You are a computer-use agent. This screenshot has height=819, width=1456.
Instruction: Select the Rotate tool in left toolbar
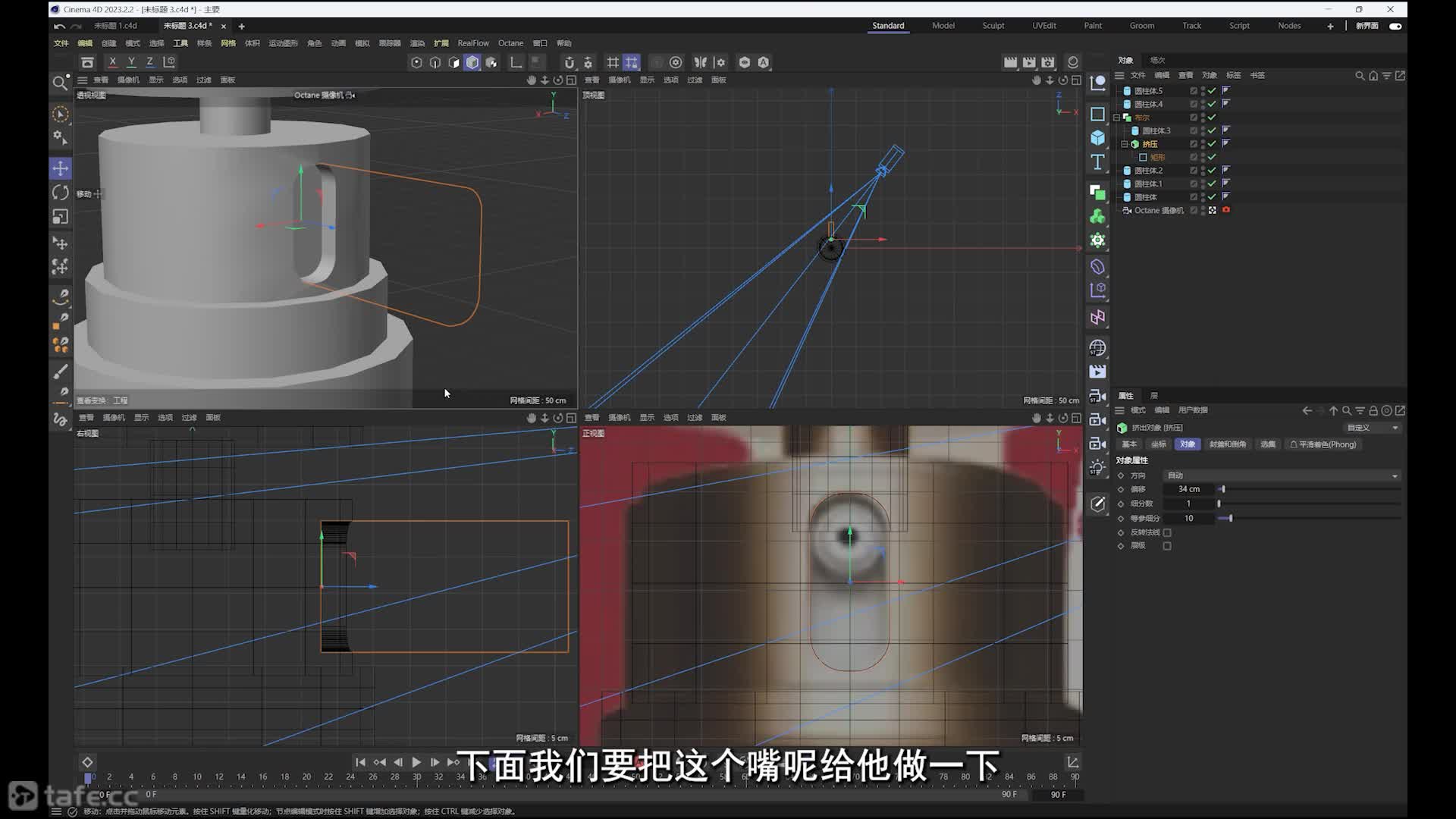[60, 193]
